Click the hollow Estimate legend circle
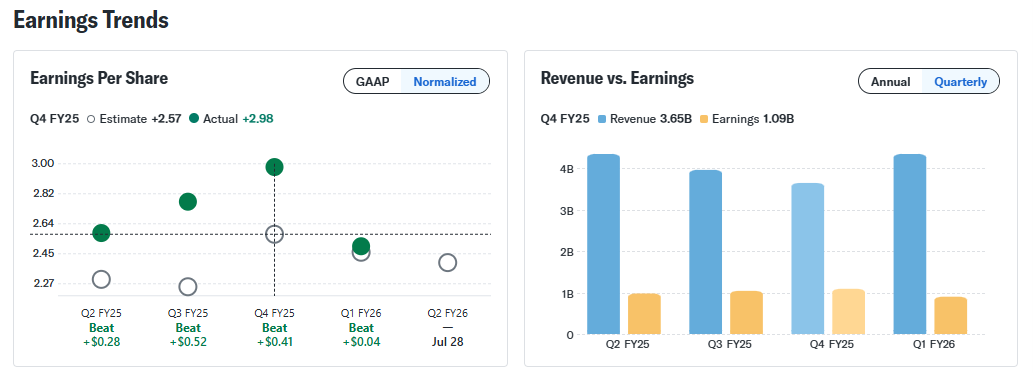The height and width of the screenshot is (373, 1033). click(91, 119)
